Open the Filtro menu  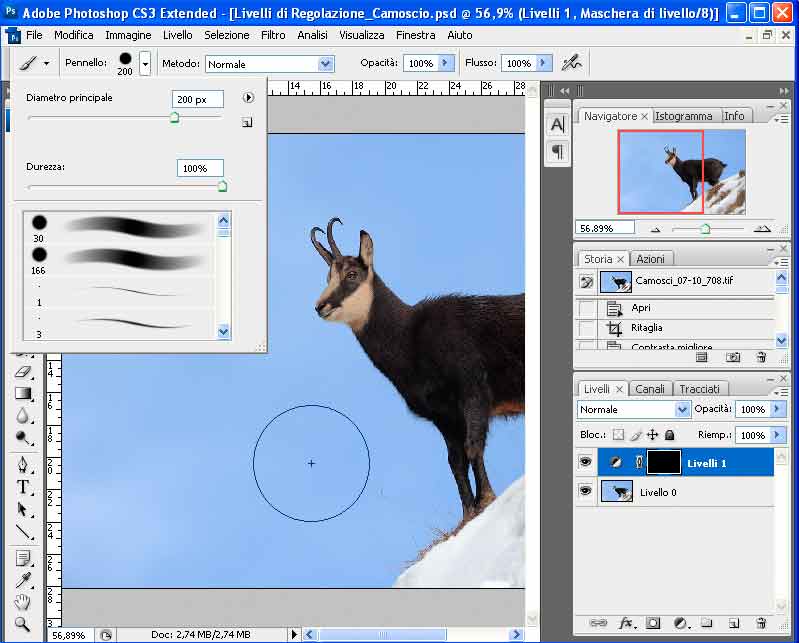pyautogui.click(x=273, y=35)
